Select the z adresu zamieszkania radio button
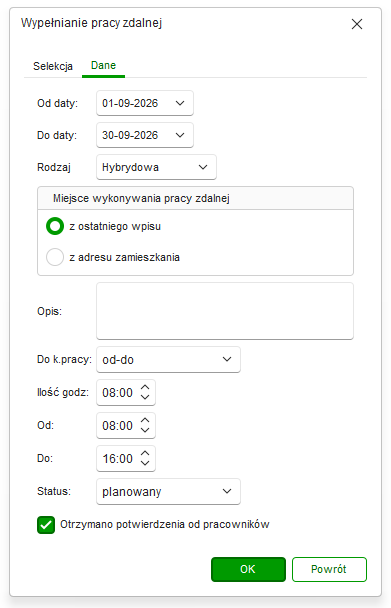Viewport: 391px width, 608px height. point(55,257)
